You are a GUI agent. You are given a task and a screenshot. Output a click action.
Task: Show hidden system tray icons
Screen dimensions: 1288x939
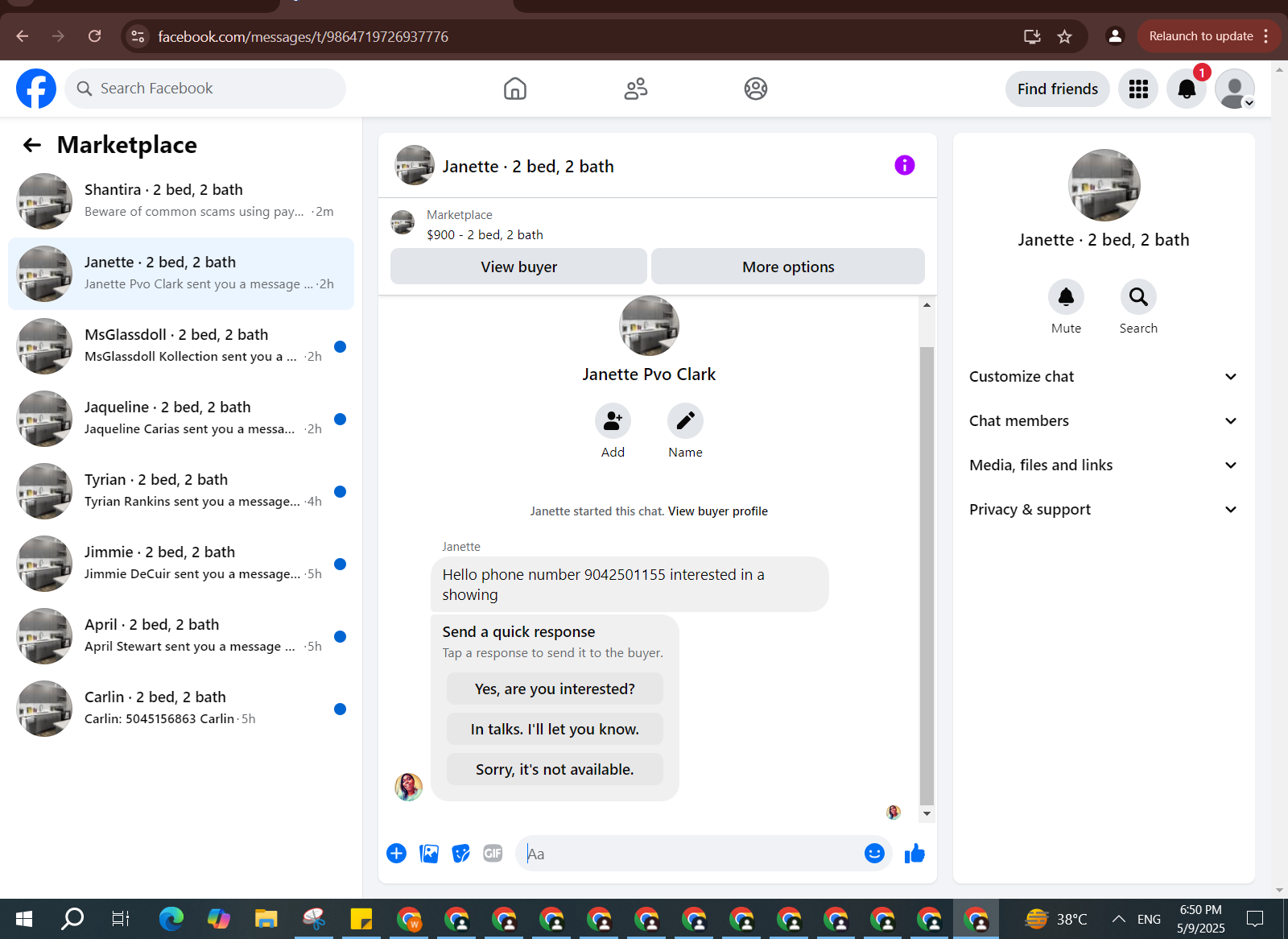tap(1118, 919)
